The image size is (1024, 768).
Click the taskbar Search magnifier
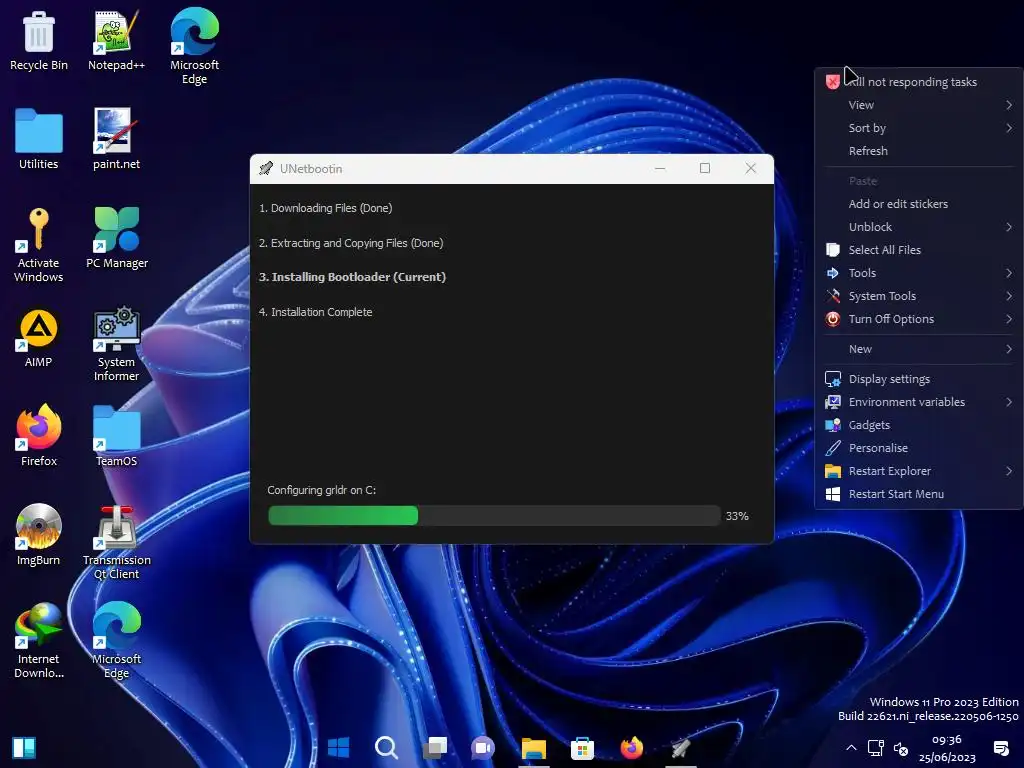pos(386,747)
